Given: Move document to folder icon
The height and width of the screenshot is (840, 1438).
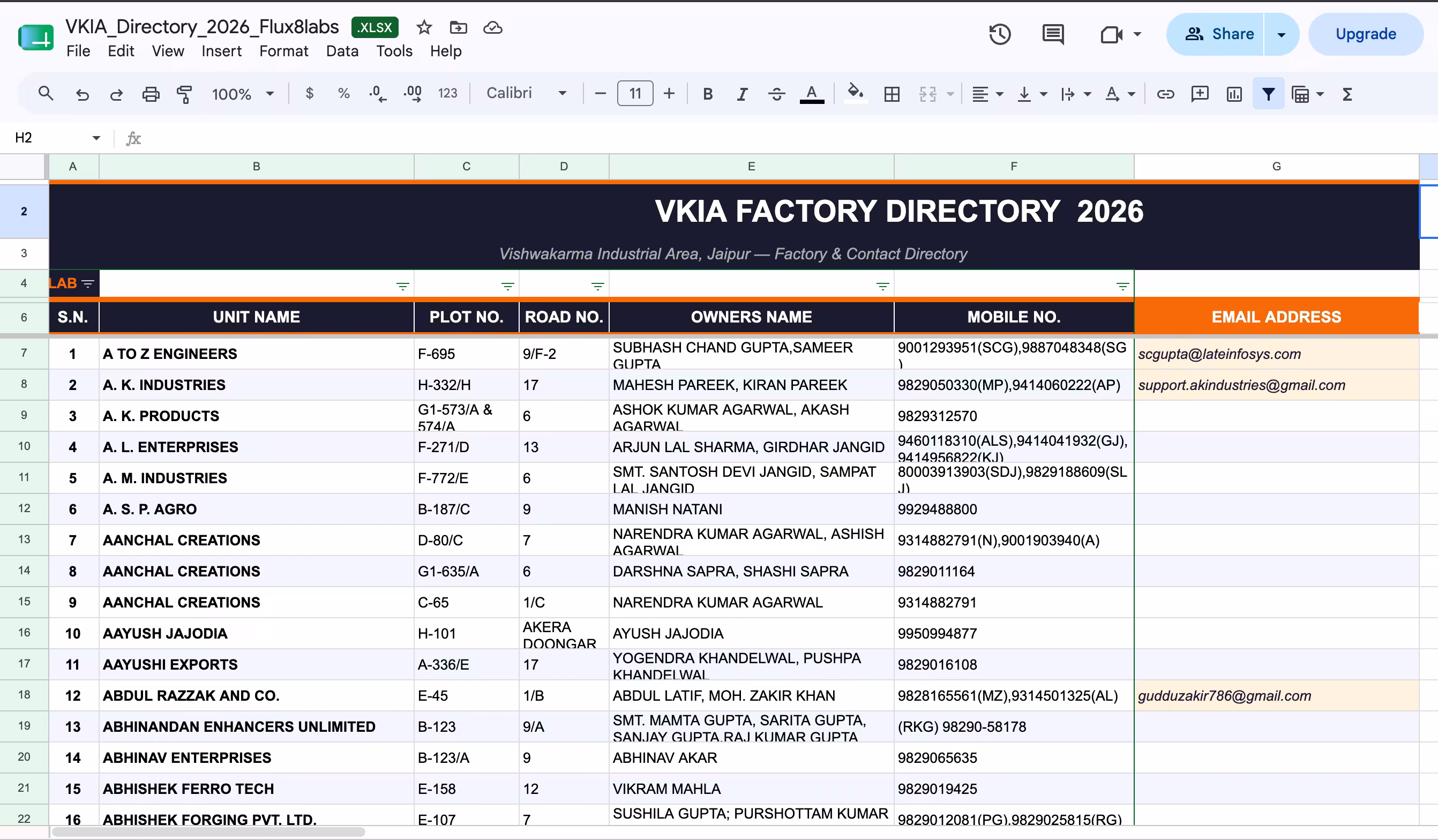Looking at the screenshot, I should pos(458,27).
